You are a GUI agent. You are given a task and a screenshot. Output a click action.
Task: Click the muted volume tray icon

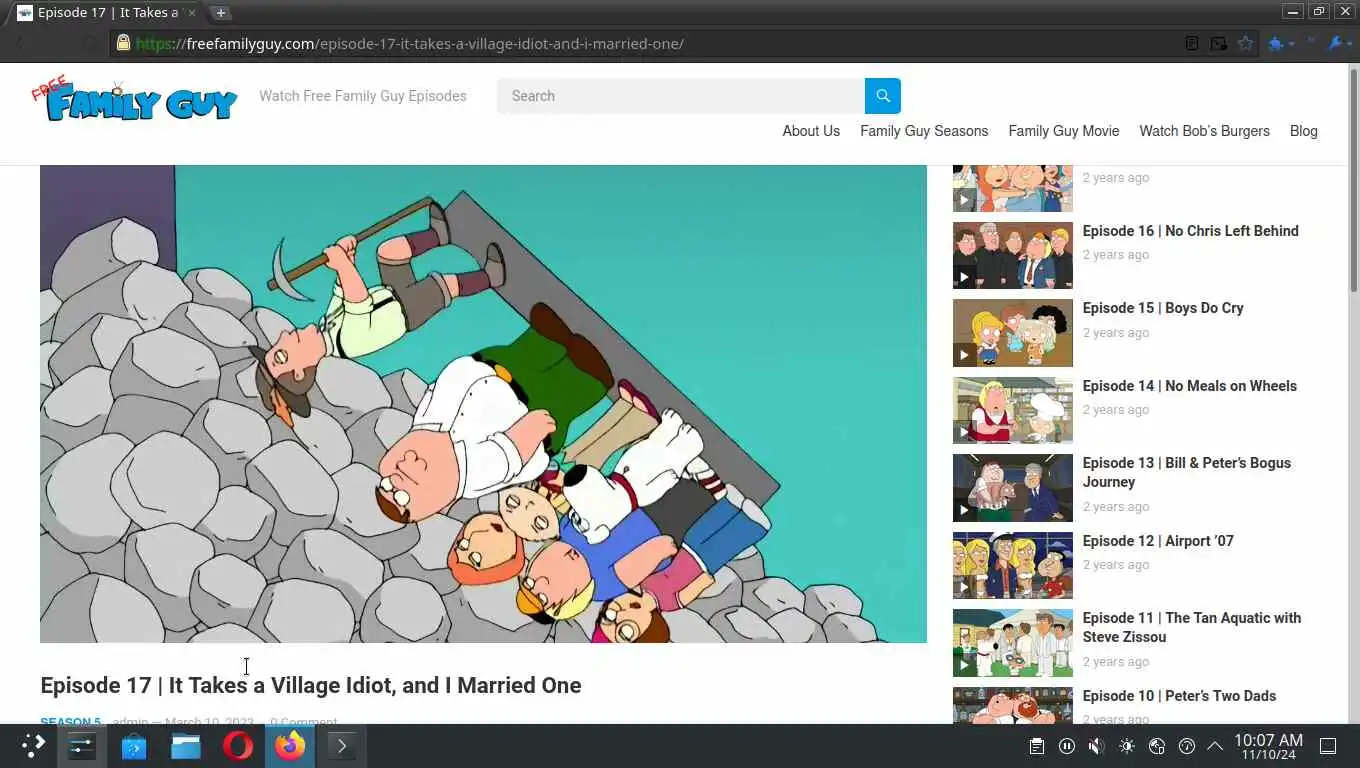pyautogui.click(x=1097, y=746)
